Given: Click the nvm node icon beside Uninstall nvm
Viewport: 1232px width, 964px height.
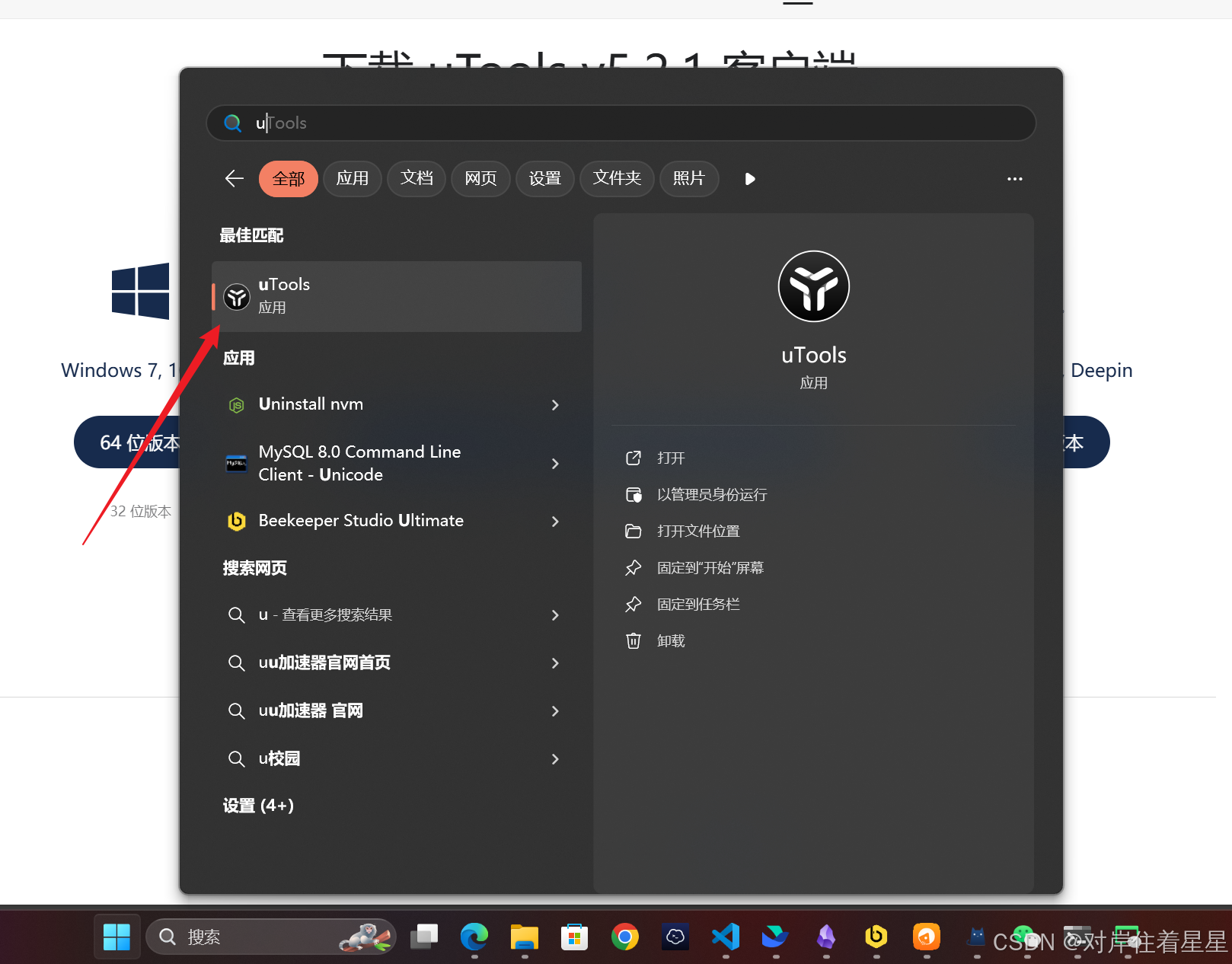Looking at the screenshot, I should coord(237,405).
